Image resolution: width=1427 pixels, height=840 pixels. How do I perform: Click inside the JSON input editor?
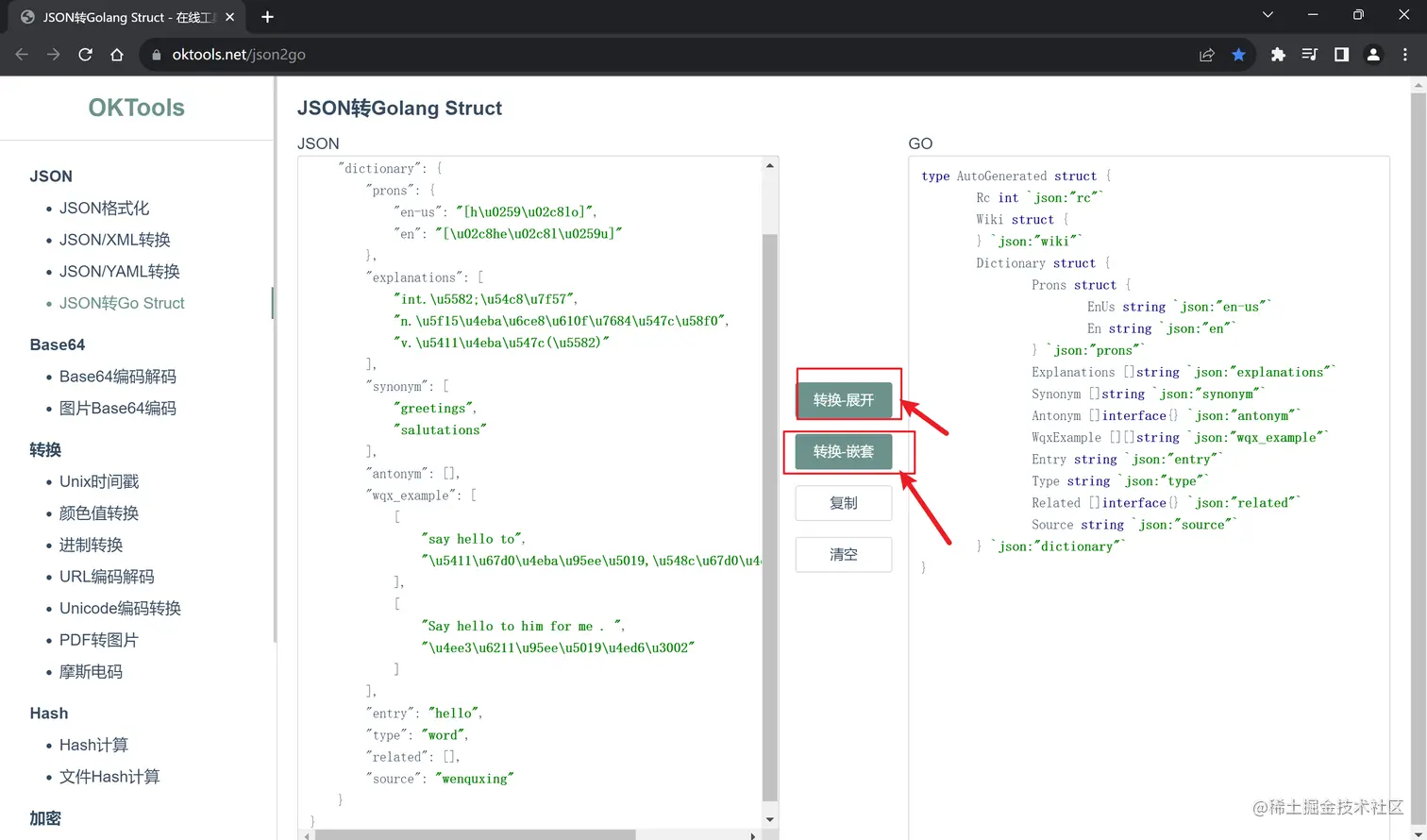530,491
